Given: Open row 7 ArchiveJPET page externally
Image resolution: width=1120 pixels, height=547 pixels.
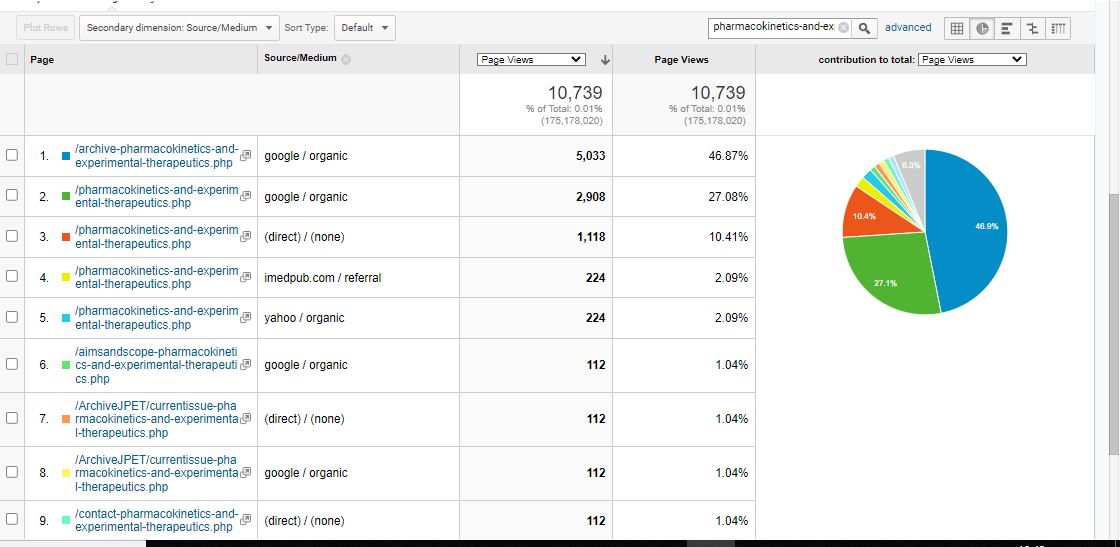Looking at the screenshot, I should (x=246, y=418).
